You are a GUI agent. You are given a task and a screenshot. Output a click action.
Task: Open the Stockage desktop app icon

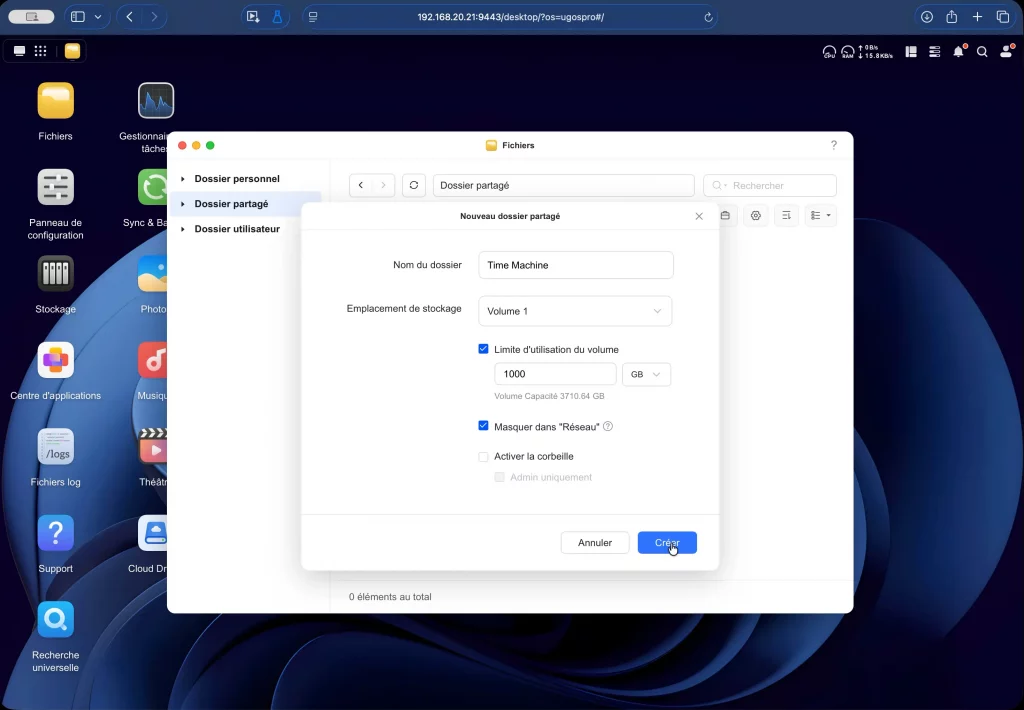55,274
